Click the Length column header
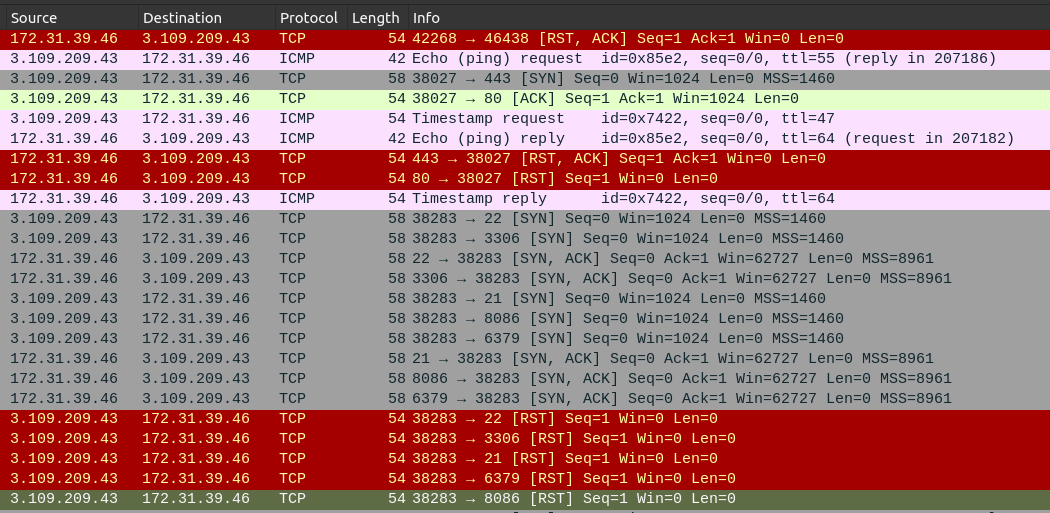 (x=375, y=18)
